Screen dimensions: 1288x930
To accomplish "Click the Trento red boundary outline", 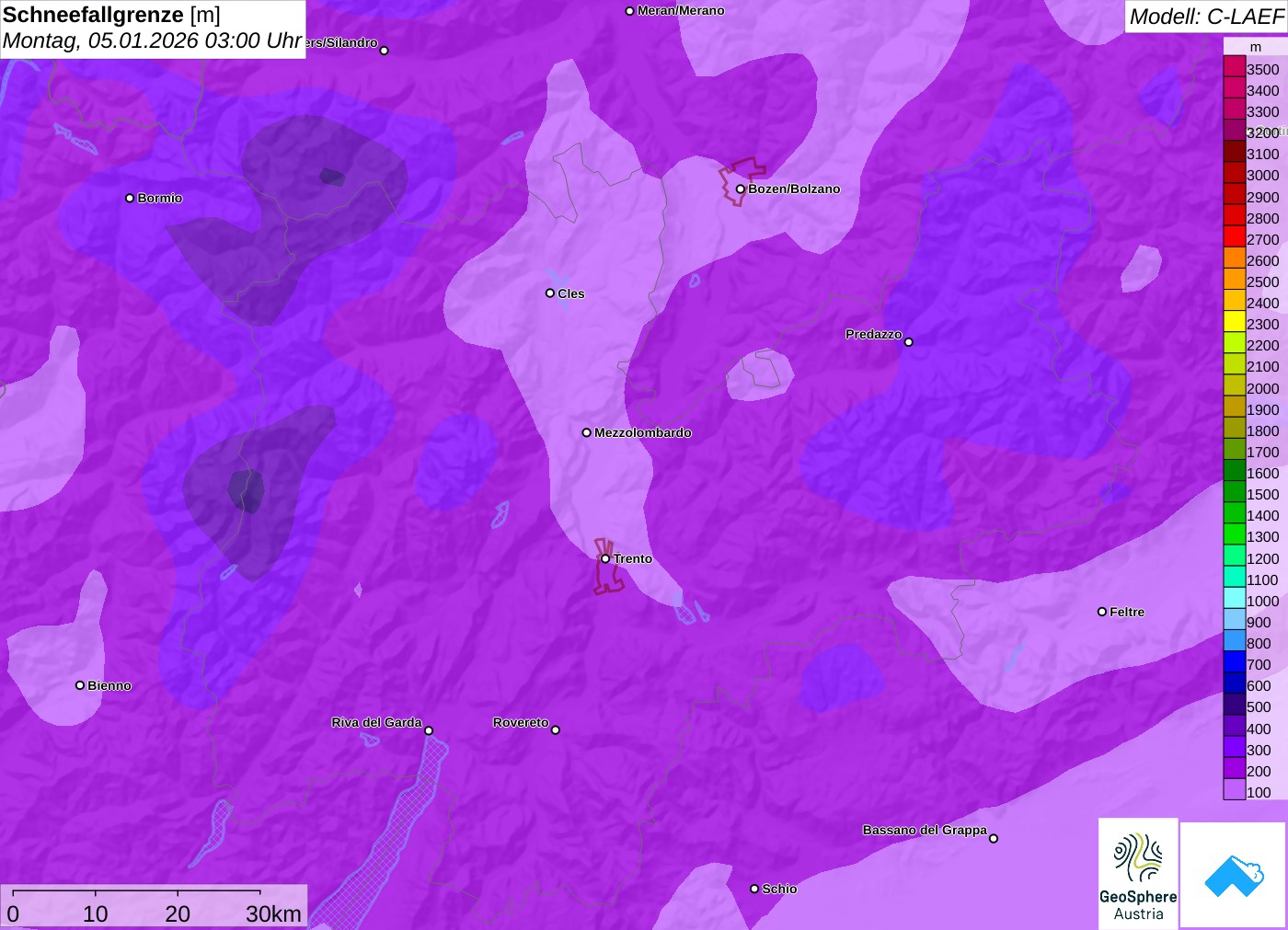I will [607, 567].
